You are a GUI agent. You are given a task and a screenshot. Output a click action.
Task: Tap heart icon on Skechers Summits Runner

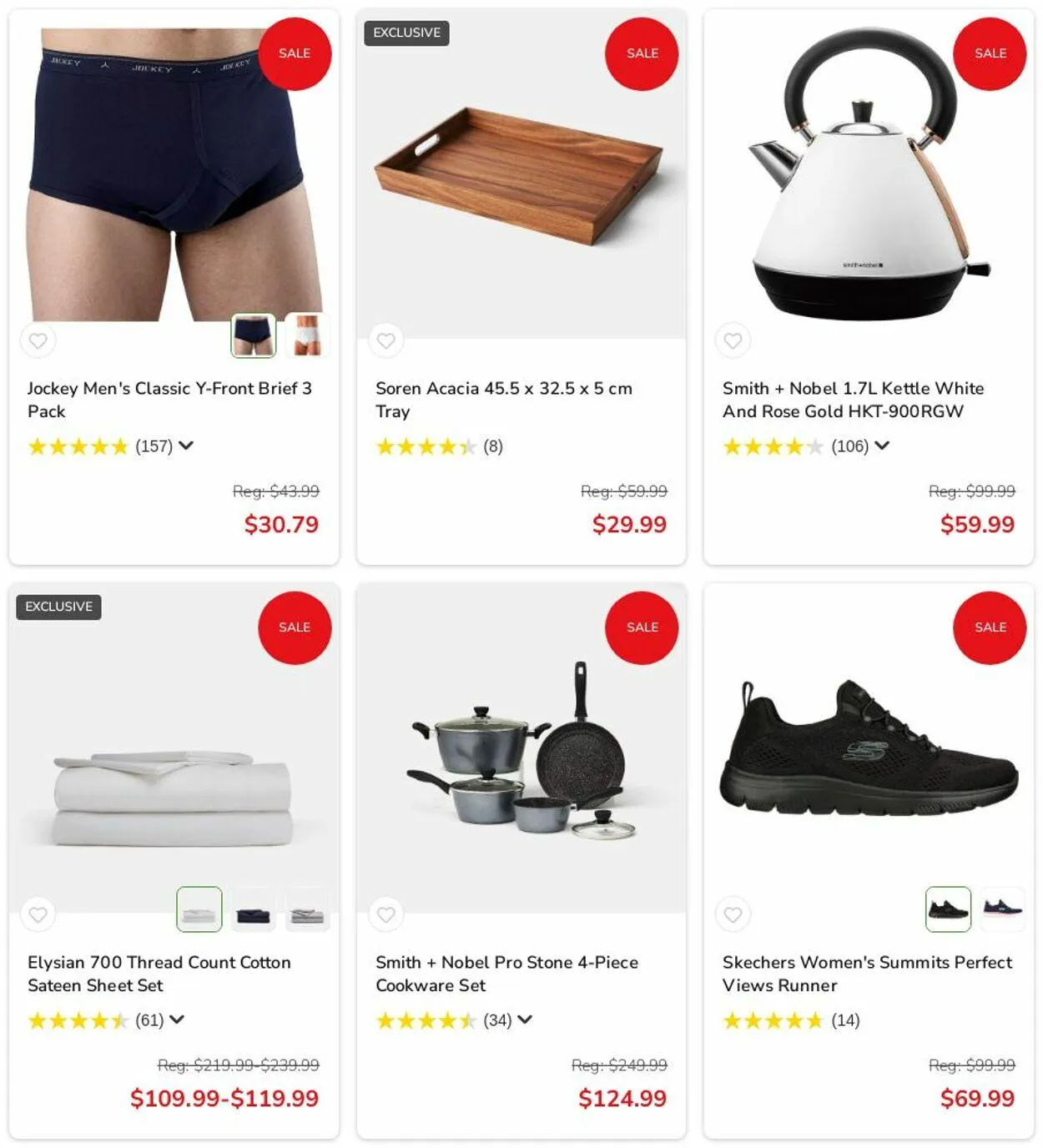click(733, 914)
